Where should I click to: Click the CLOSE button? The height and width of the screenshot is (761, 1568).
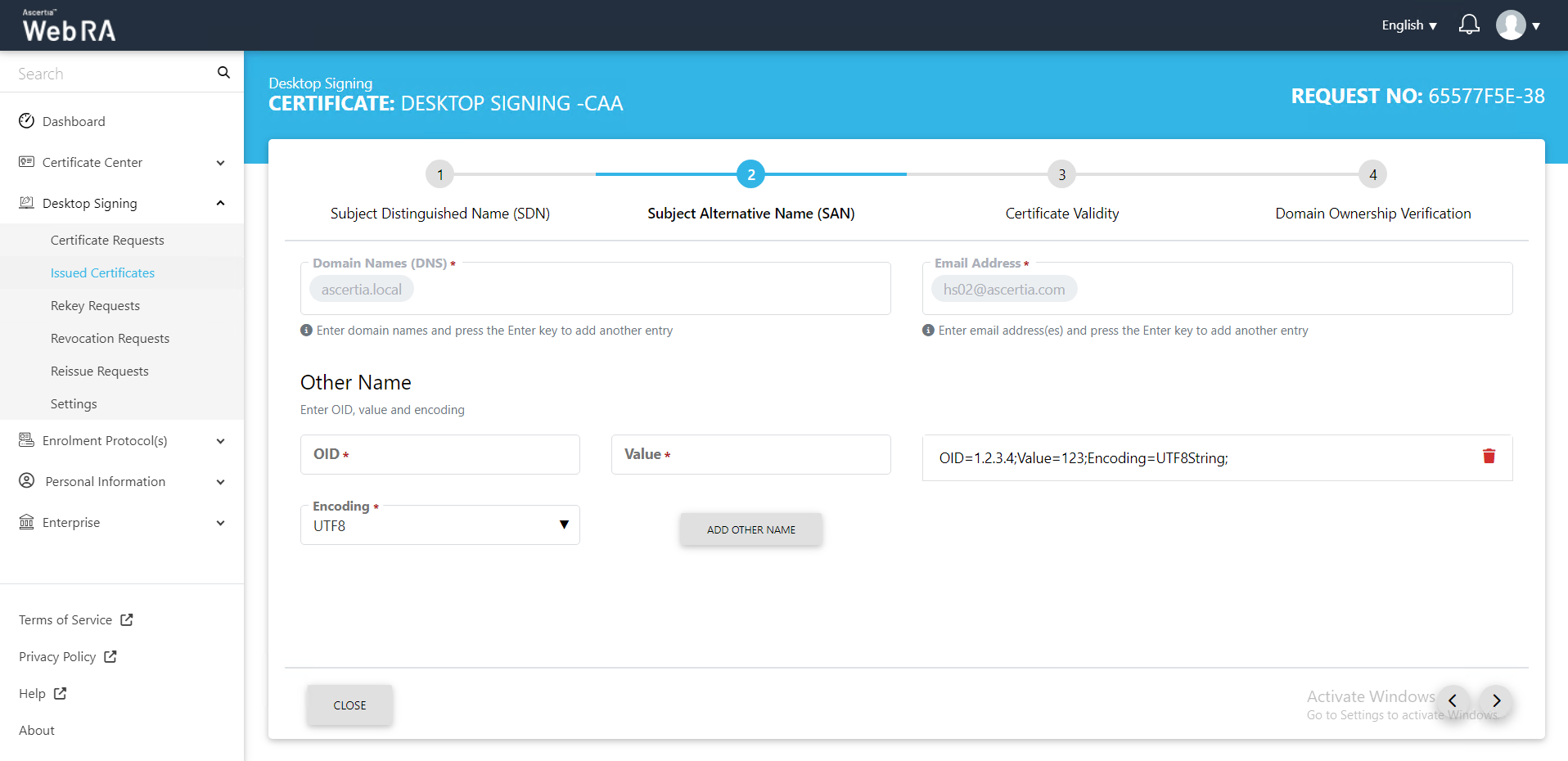349,705
